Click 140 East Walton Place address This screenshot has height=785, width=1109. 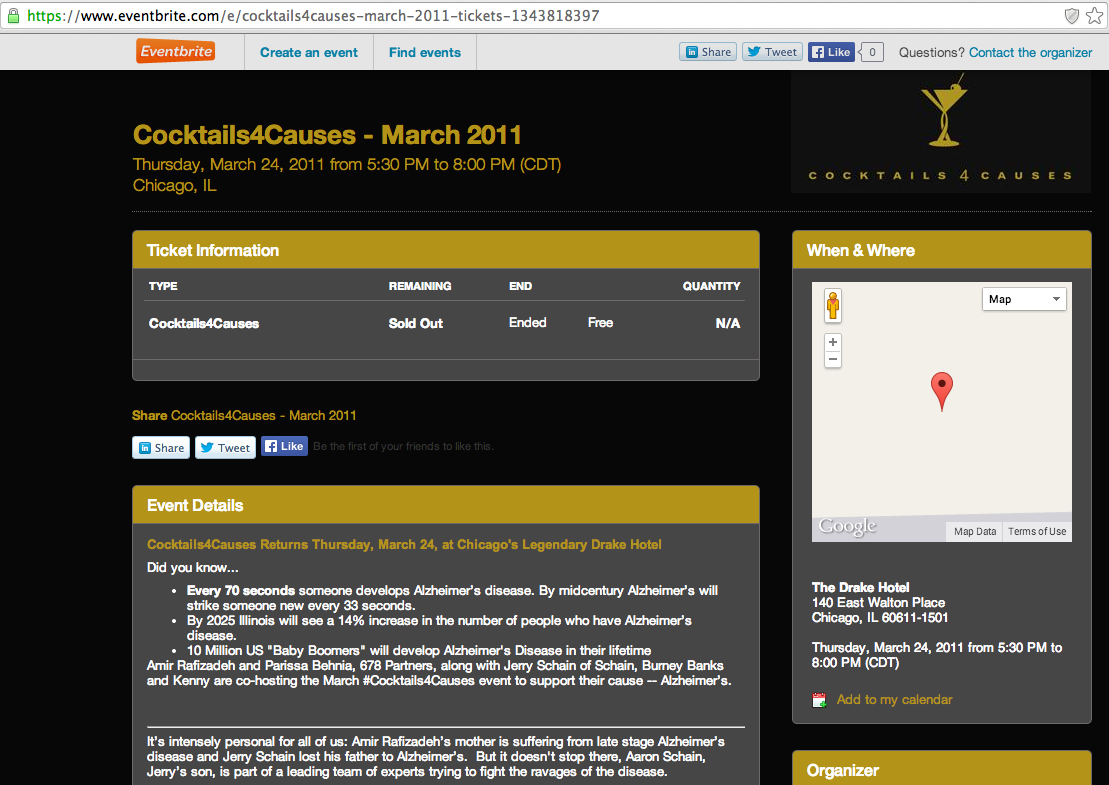878,603
